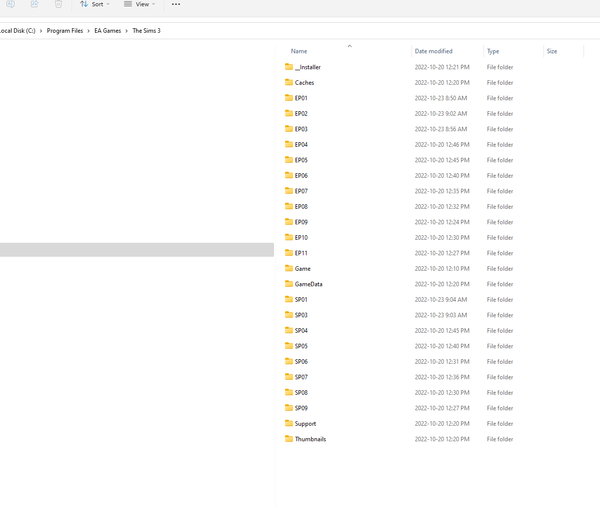This screenshot has height=507, width=600.
Task: Click the Share icon in toolbar
Action: click(x=34, y=4)
